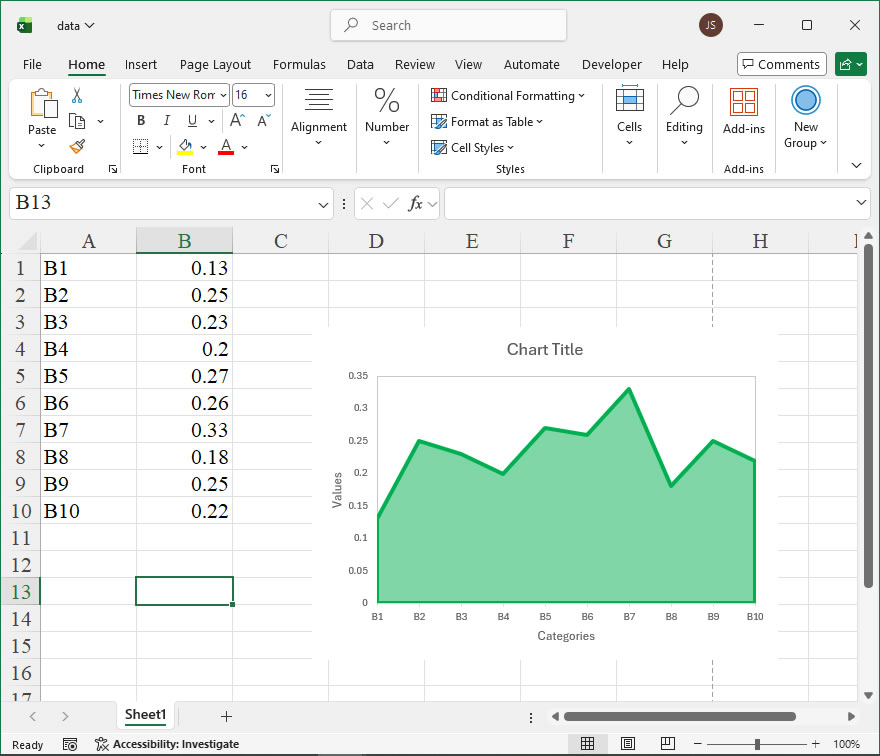880x756 pixels.
Task: Click the zoom slider handle
Action: (x=757, y=744)
